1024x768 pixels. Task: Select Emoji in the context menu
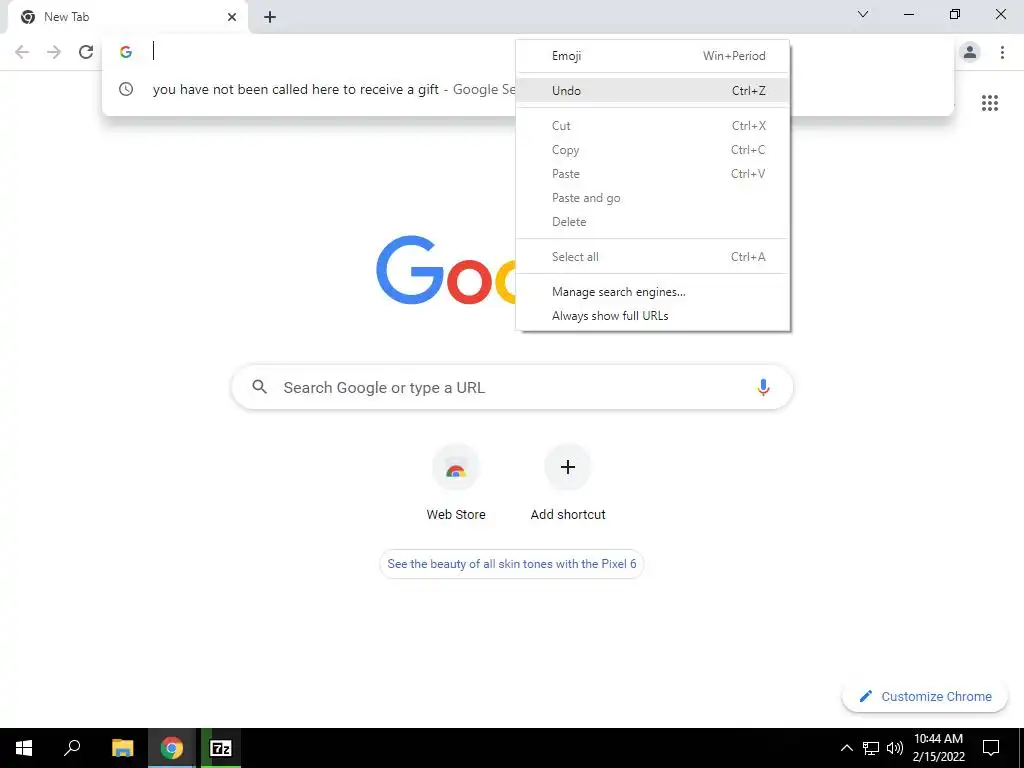click(653, 56)
